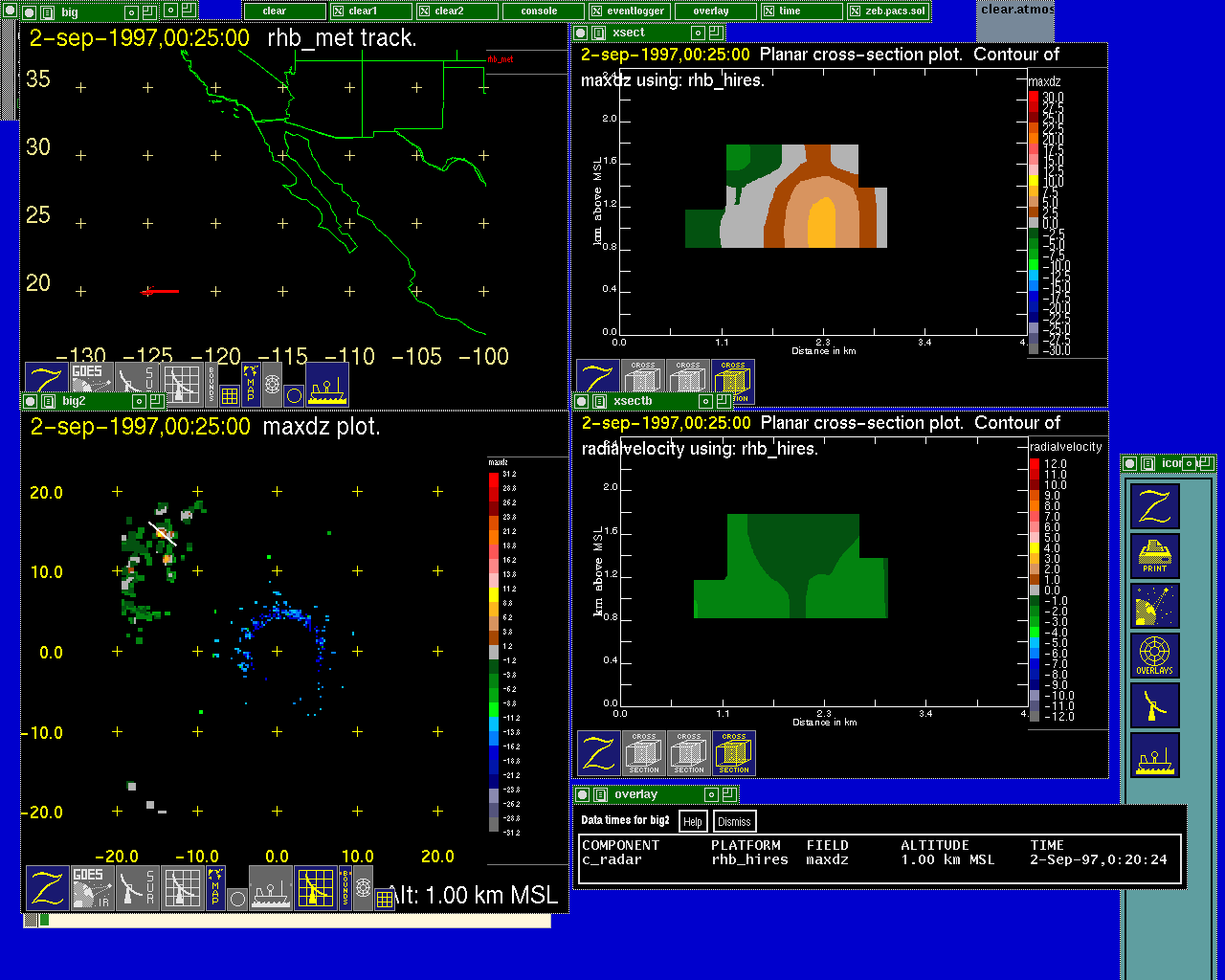Screen dimensions: 1225x980
Task: Click the yellow radar grid icon in big2
Action: pos(316,888)
